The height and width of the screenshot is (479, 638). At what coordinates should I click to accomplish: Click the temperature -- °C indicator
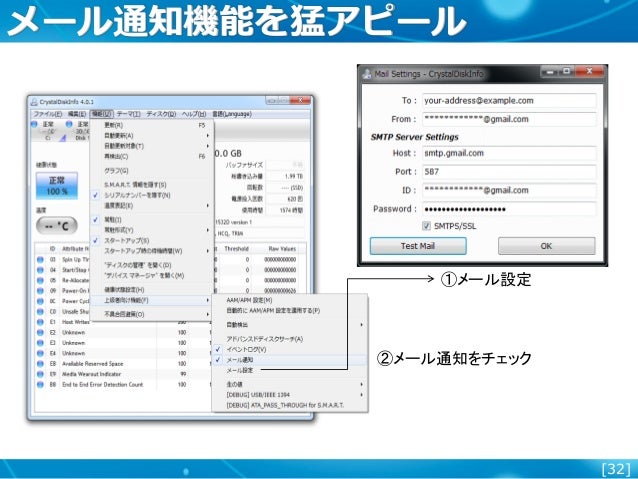pyautogui.click(x=57, y=225)
